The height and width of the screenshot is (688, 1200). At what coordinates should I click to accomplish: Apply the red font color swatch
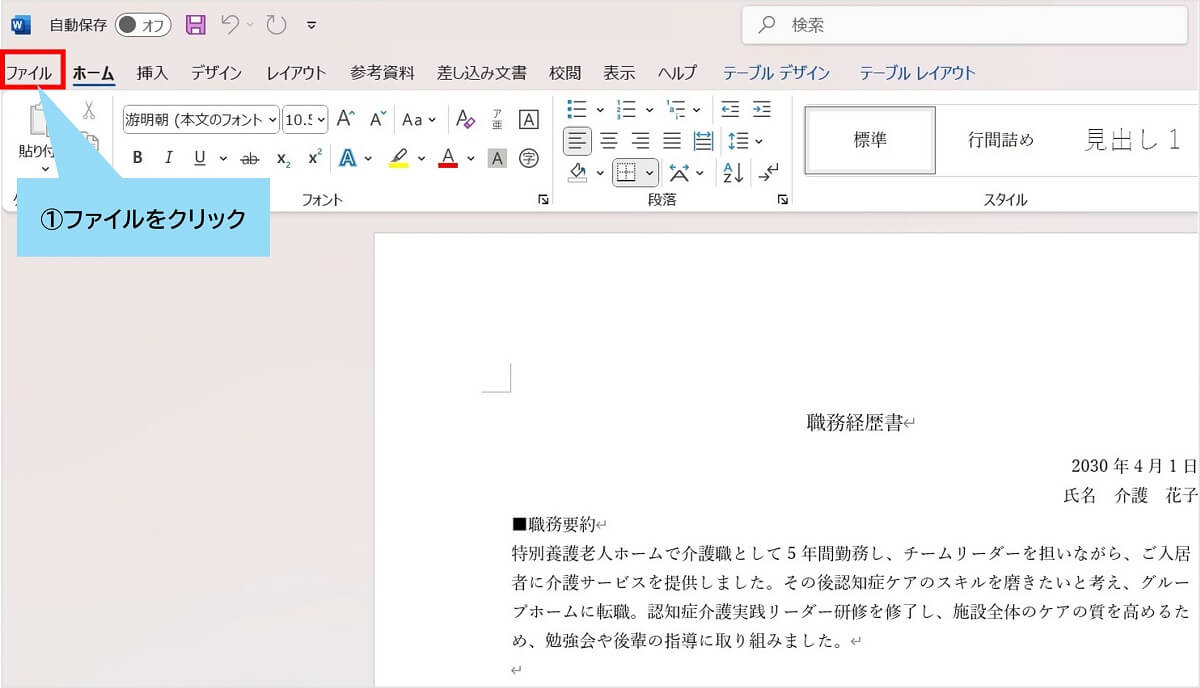point(447,158)
